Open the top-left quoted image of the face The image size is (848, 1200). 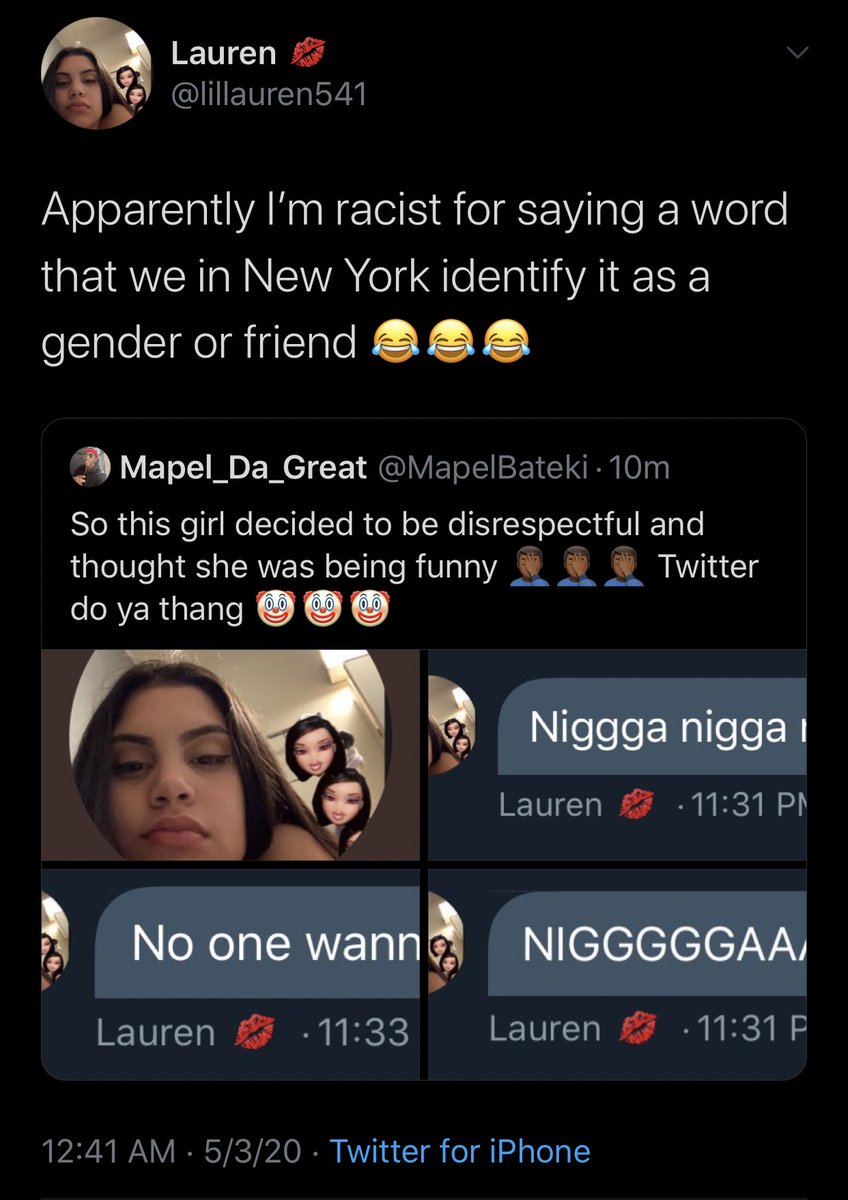(231, 754)
